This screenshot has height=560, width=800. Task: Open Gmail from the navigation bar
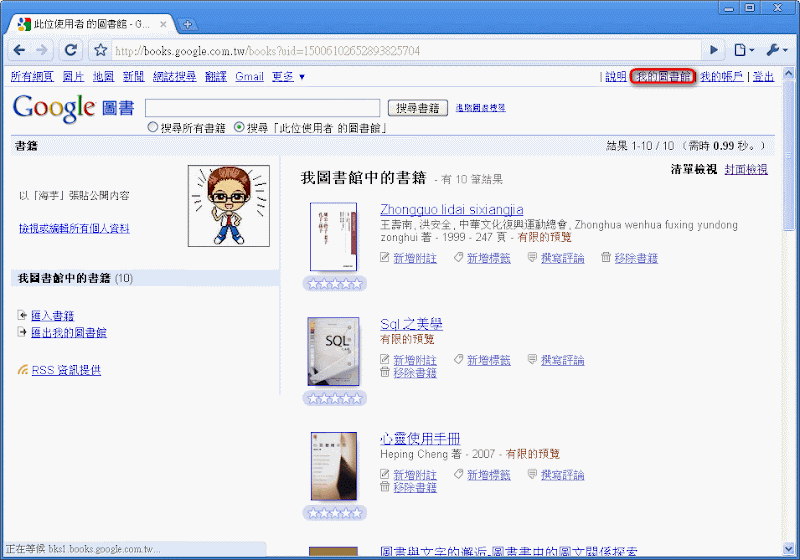pyautogui.click(x=249, y=77)
